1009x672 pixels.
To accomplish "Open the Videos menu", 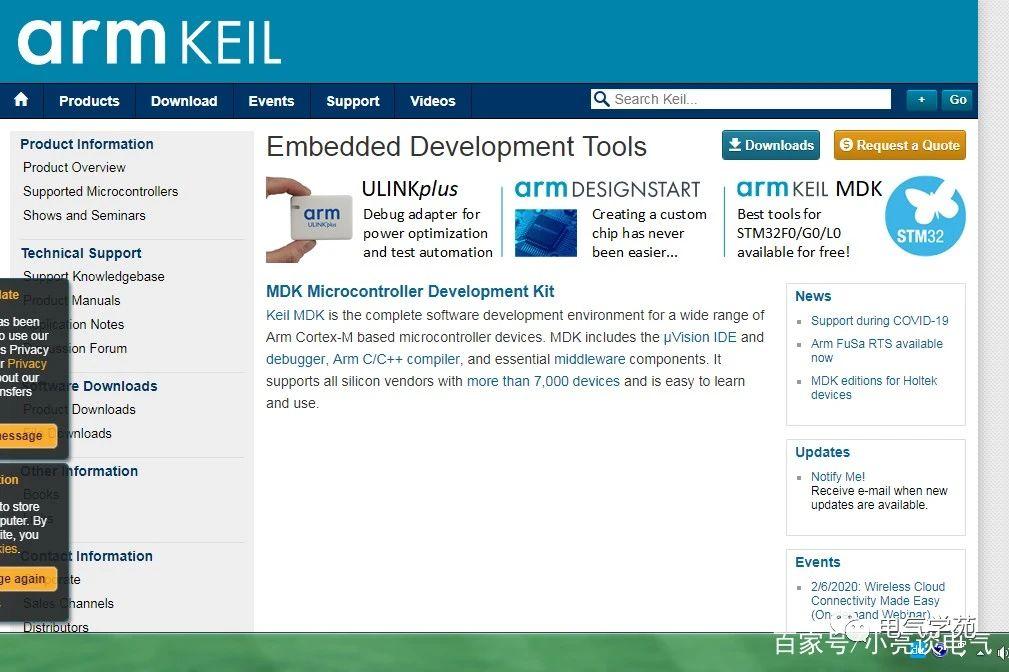I will click(x=432, y=101).
